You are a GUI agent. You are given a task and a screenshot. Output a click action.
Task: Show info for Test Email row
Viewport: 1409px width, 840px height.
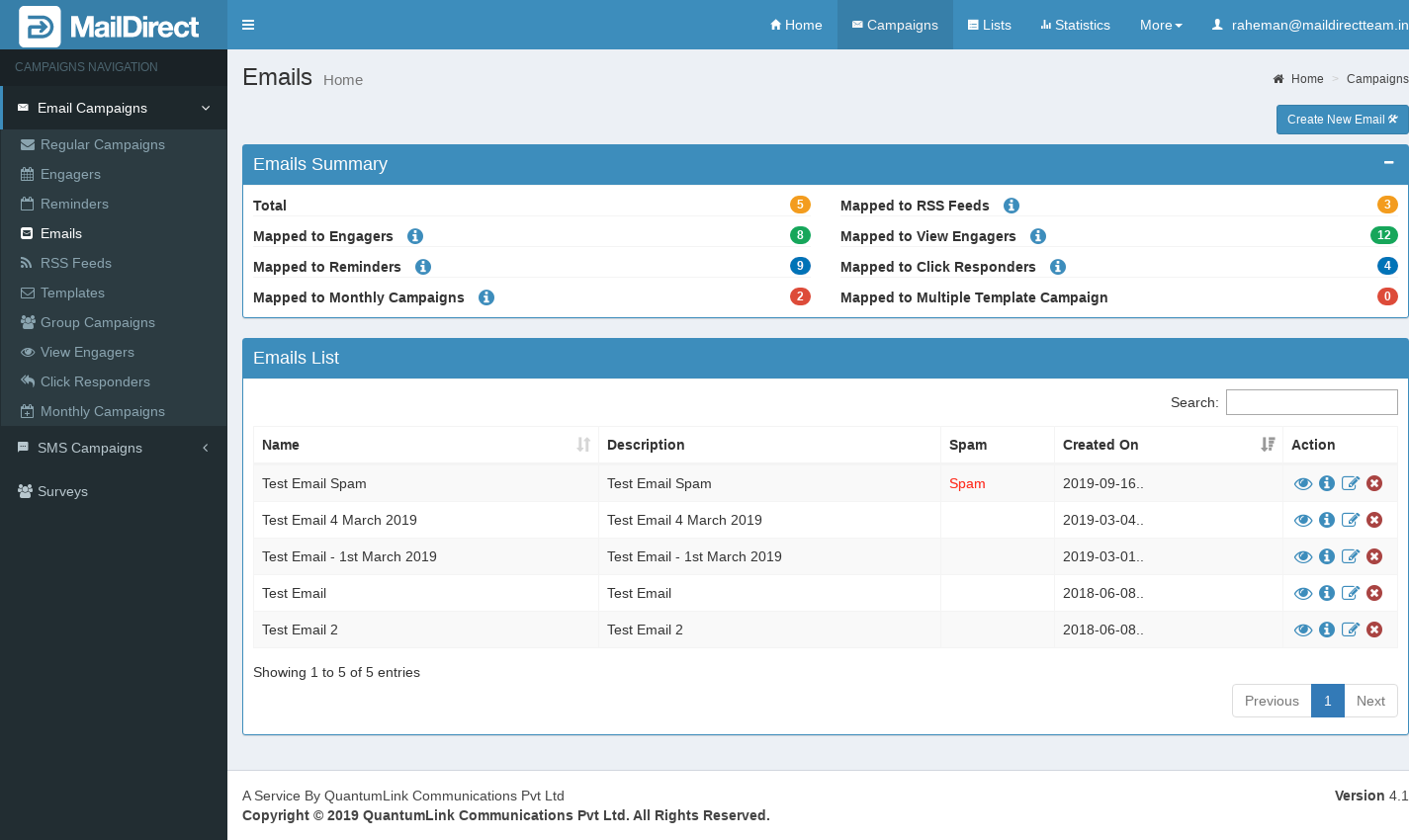point(1327,593)
